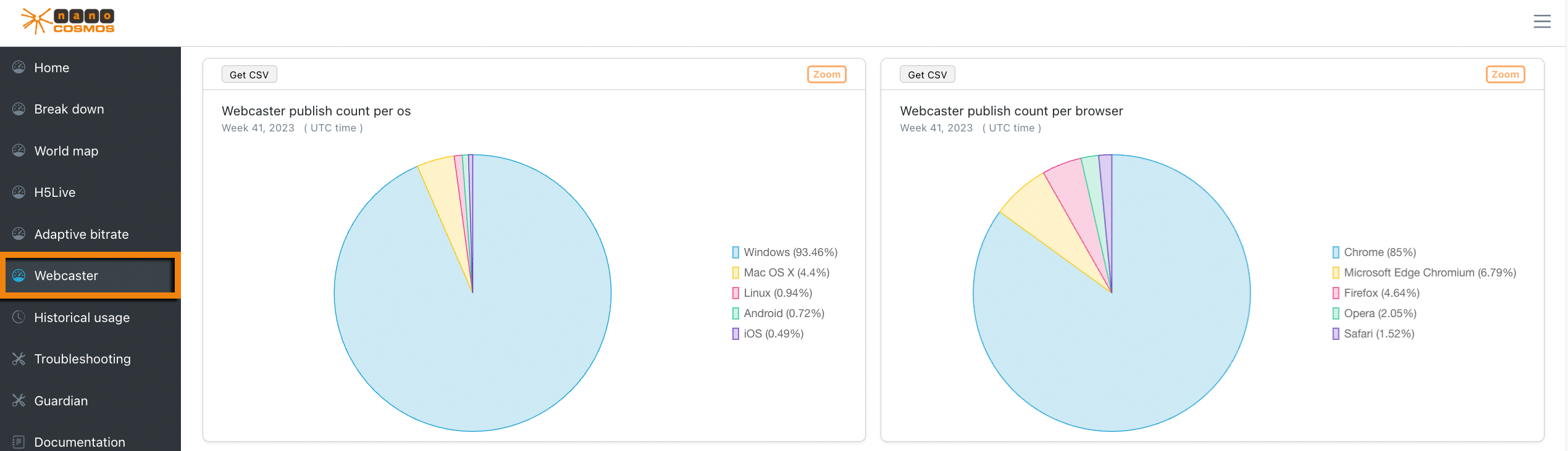1568x451 pixels.
Task: Click the H5Live sidebar icon
Action: coord(19,192)
